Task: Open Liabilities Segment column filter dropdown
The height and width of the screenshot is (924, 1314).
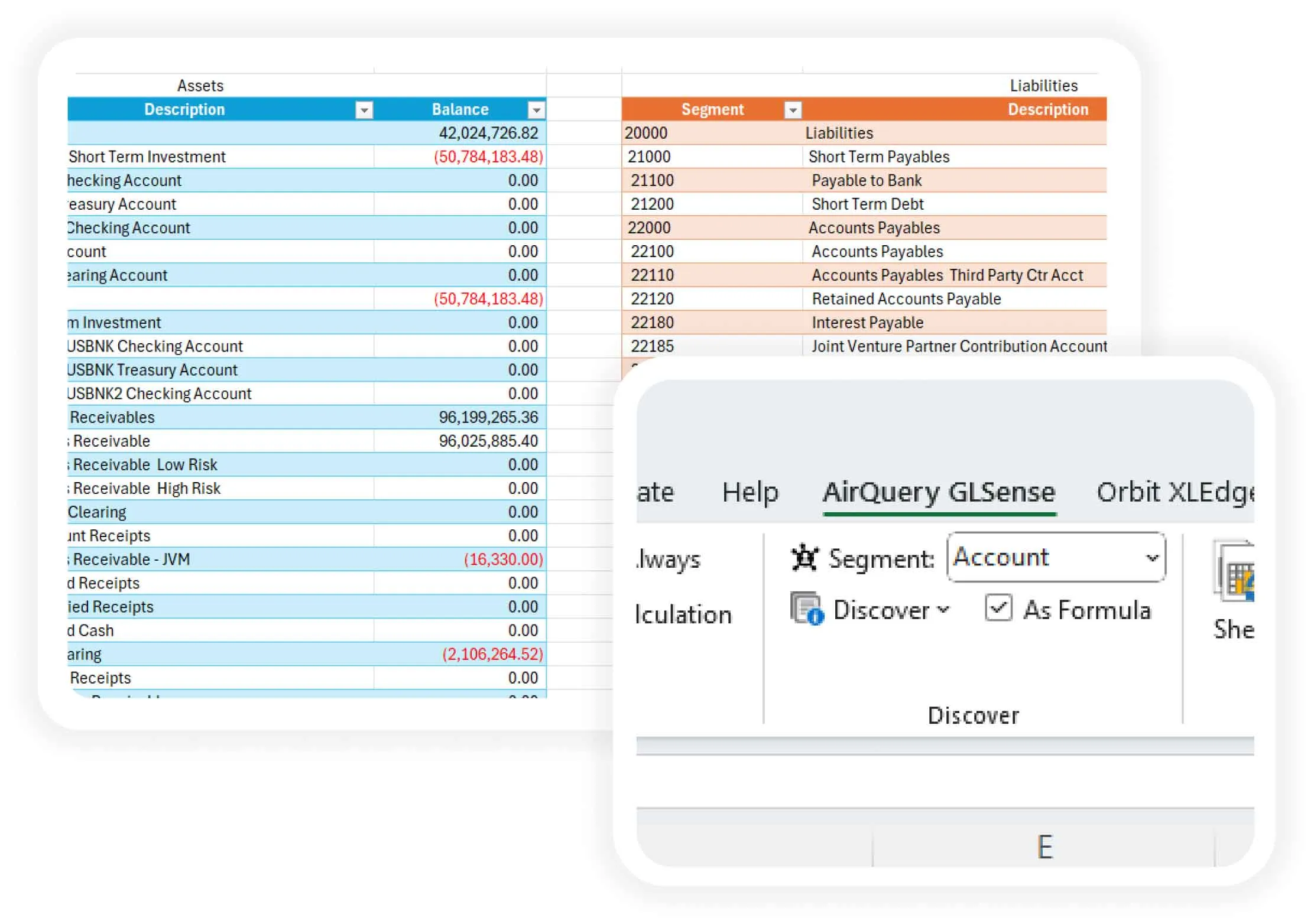Action: pyautogui.click(x=793, y=110)
